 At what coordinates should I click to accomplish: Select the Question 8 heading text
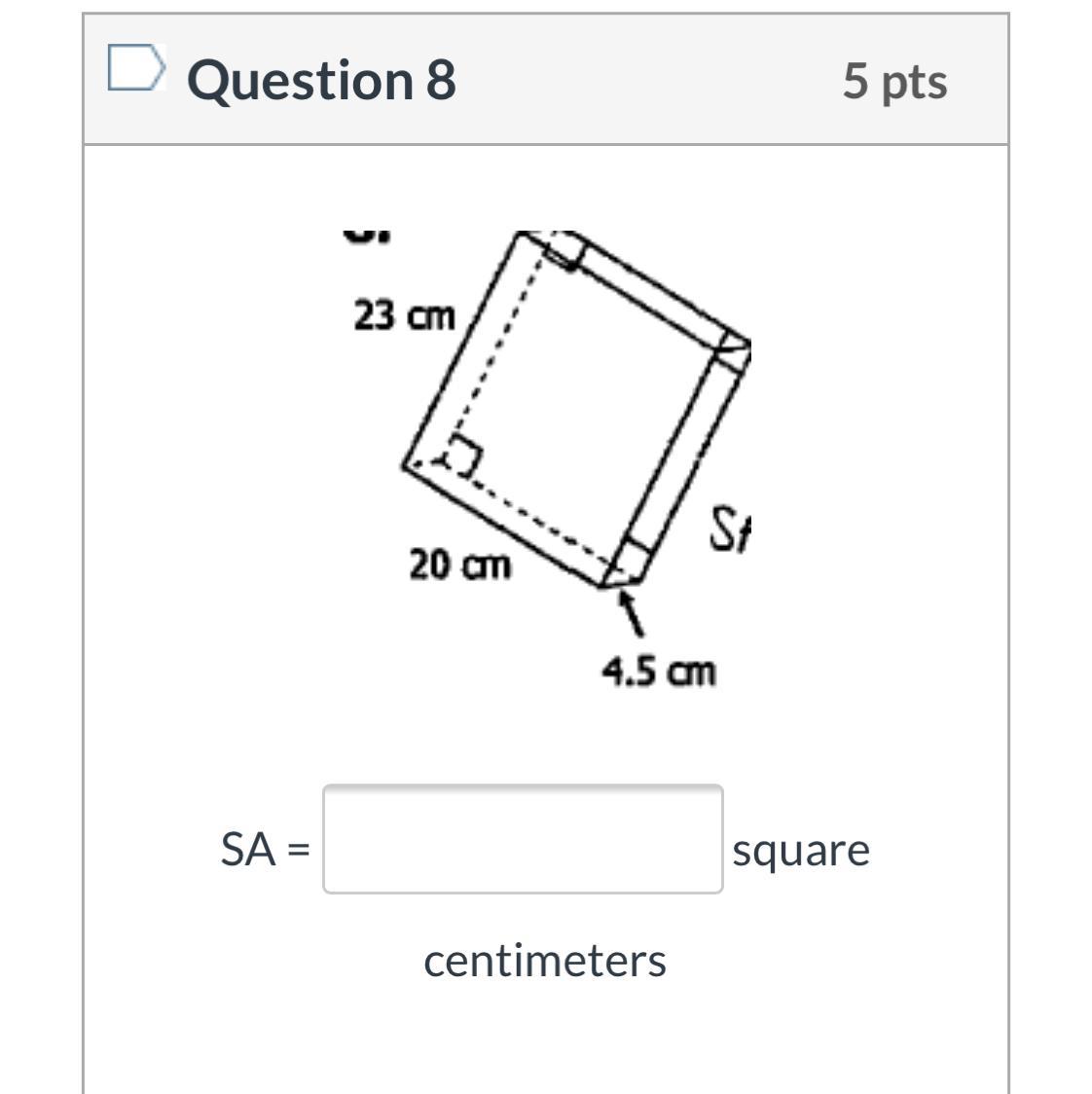pos(322,80)
